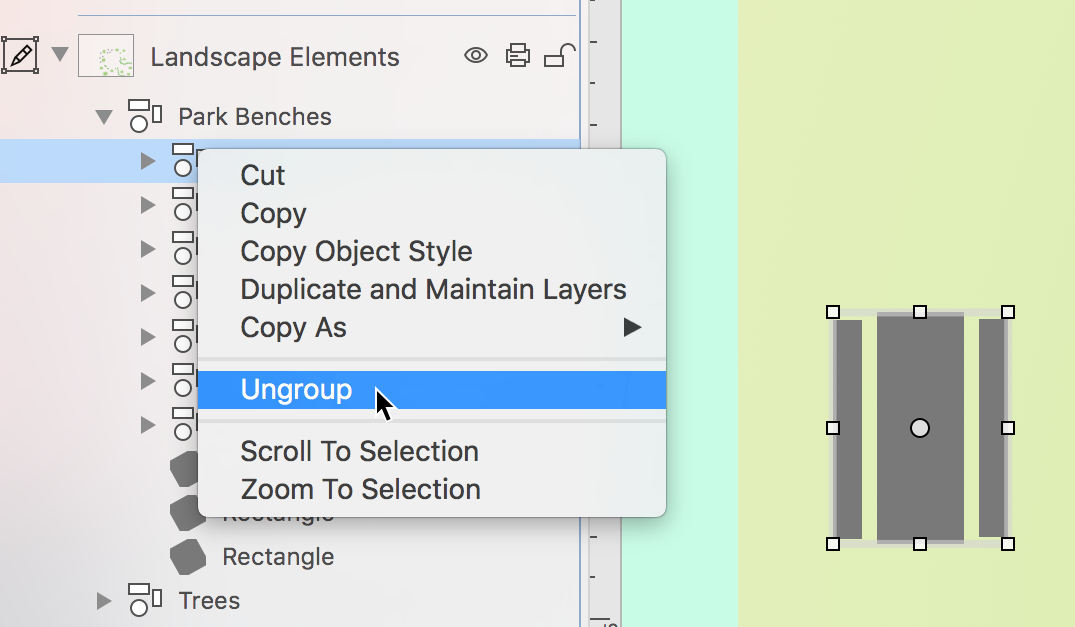Select the Landscape Elements layer name
This screenshot has height=627, width=1075.
coord(275,57)
